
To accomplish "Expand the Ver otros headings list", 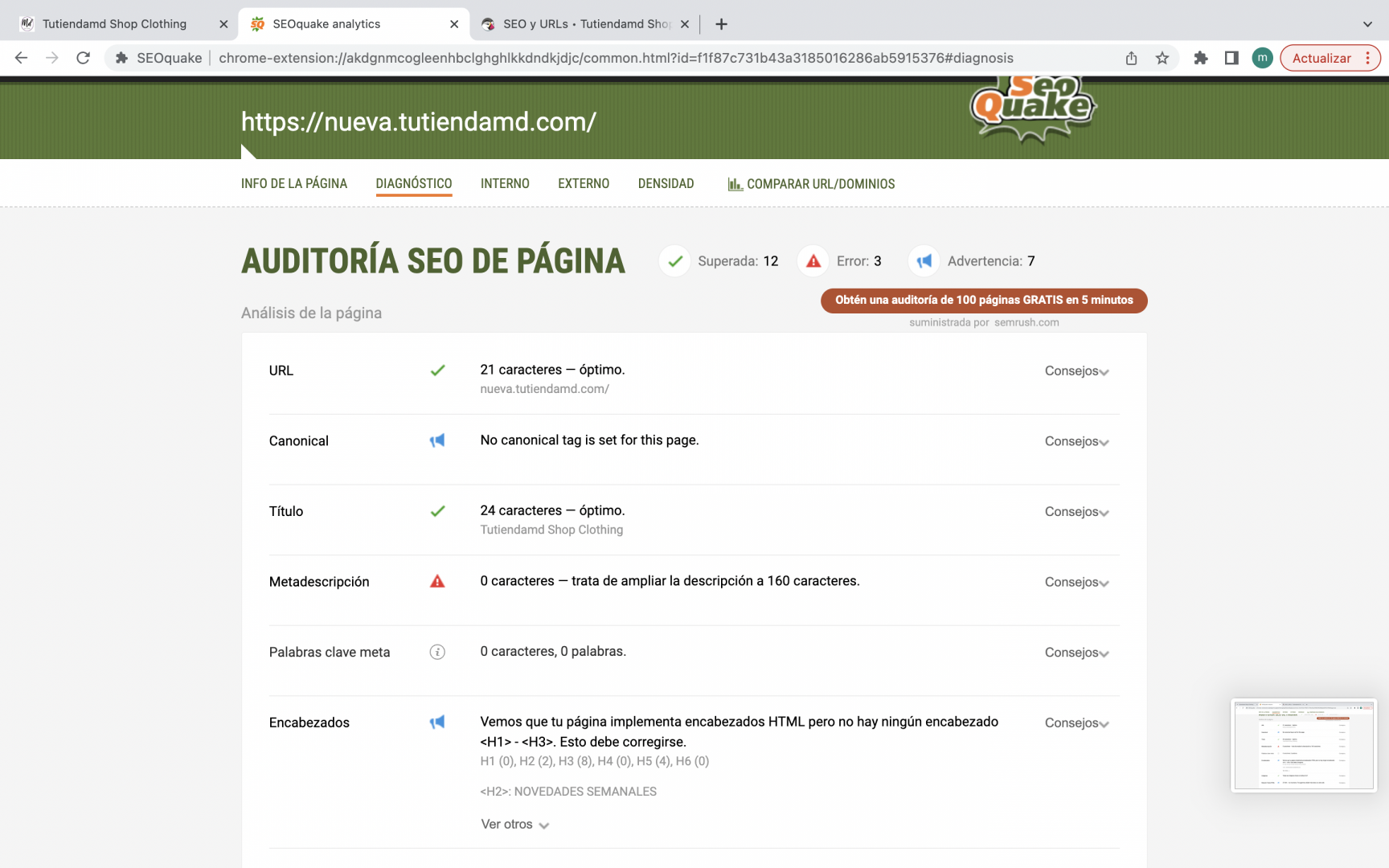I will click(515, 824).
